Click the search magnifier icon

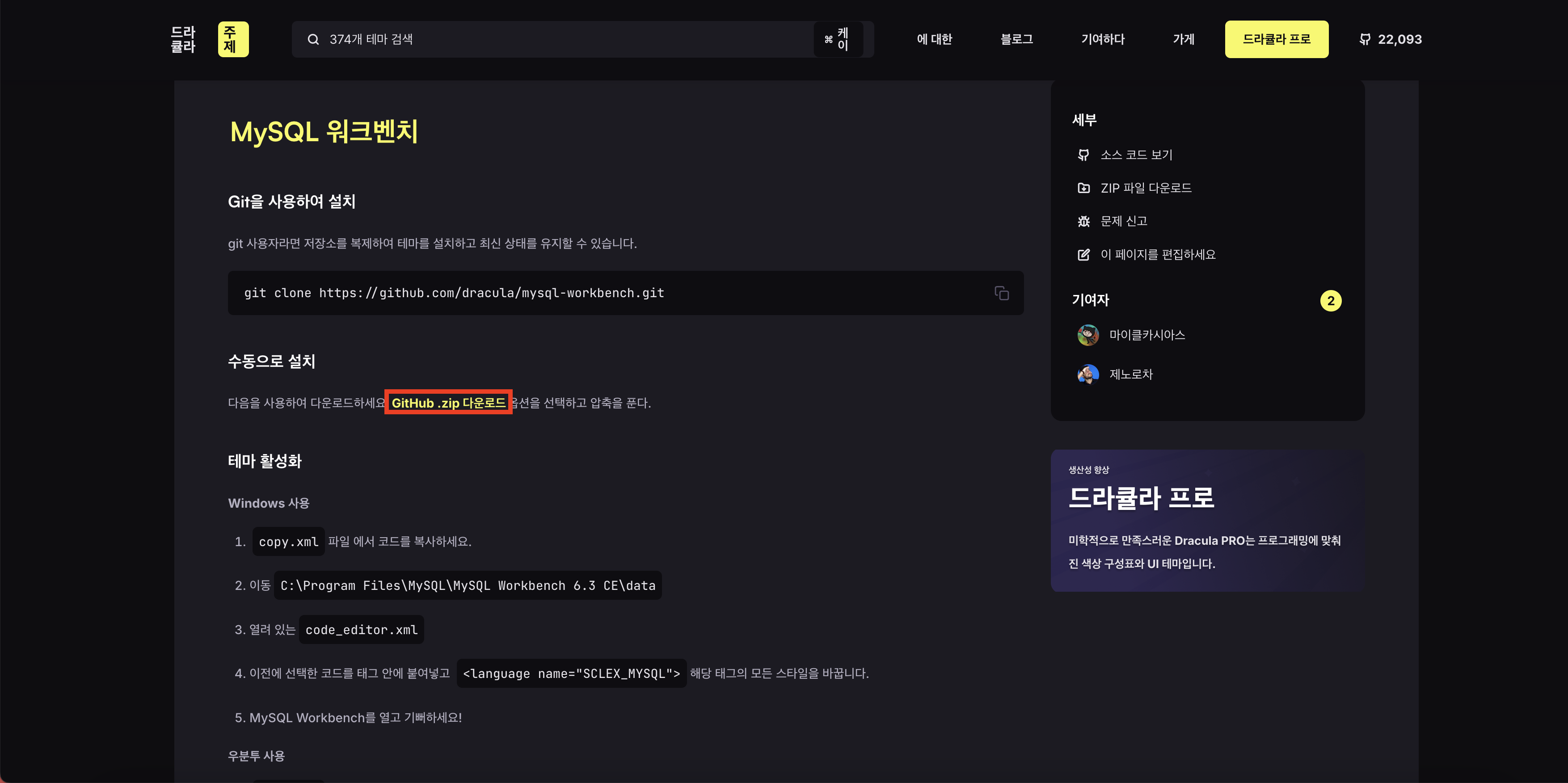(313, 39)
